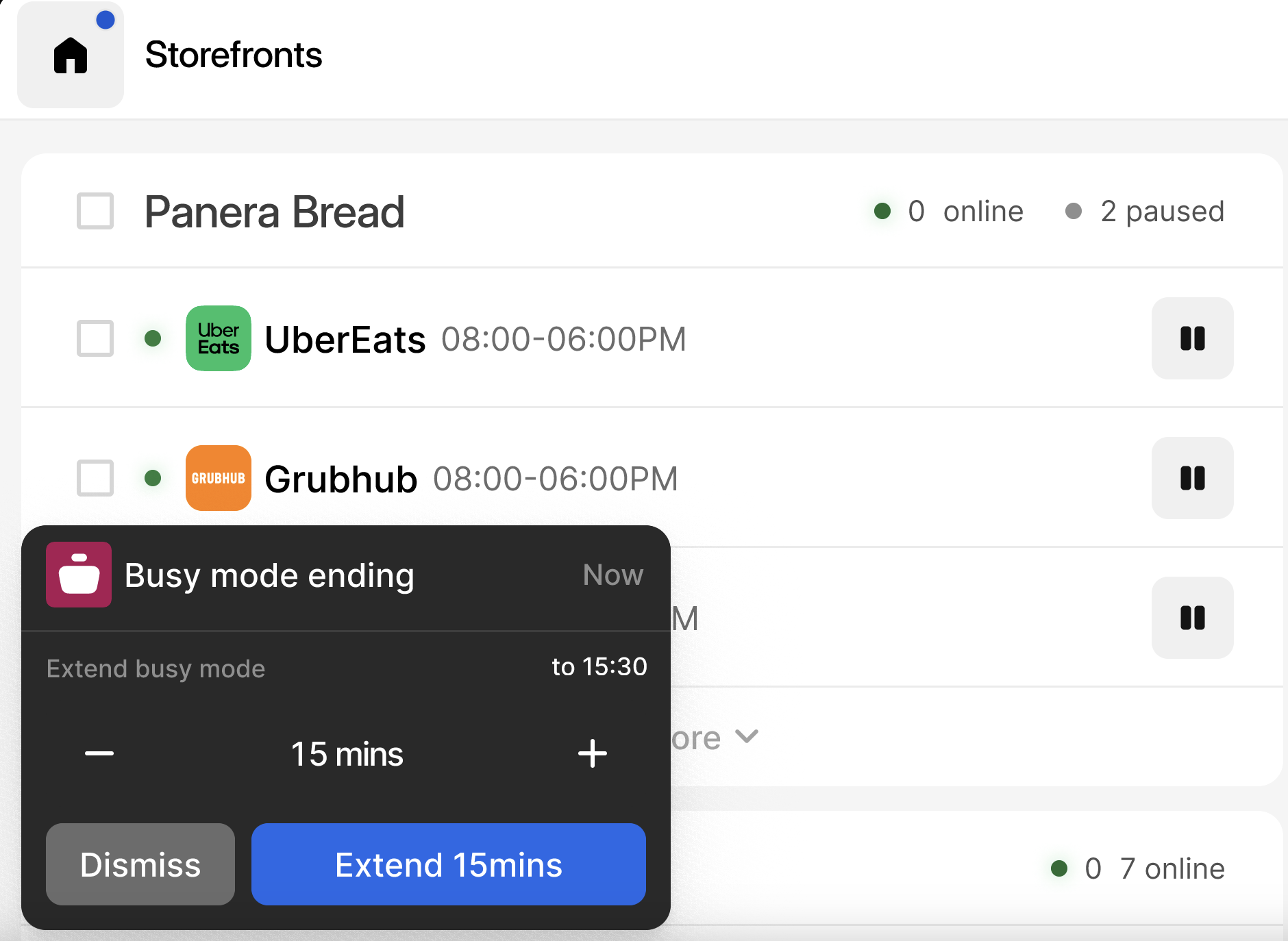Pause the Grubhub storefront
This screenshot has width=1288, height=941.
click(x=1192, y=478)
